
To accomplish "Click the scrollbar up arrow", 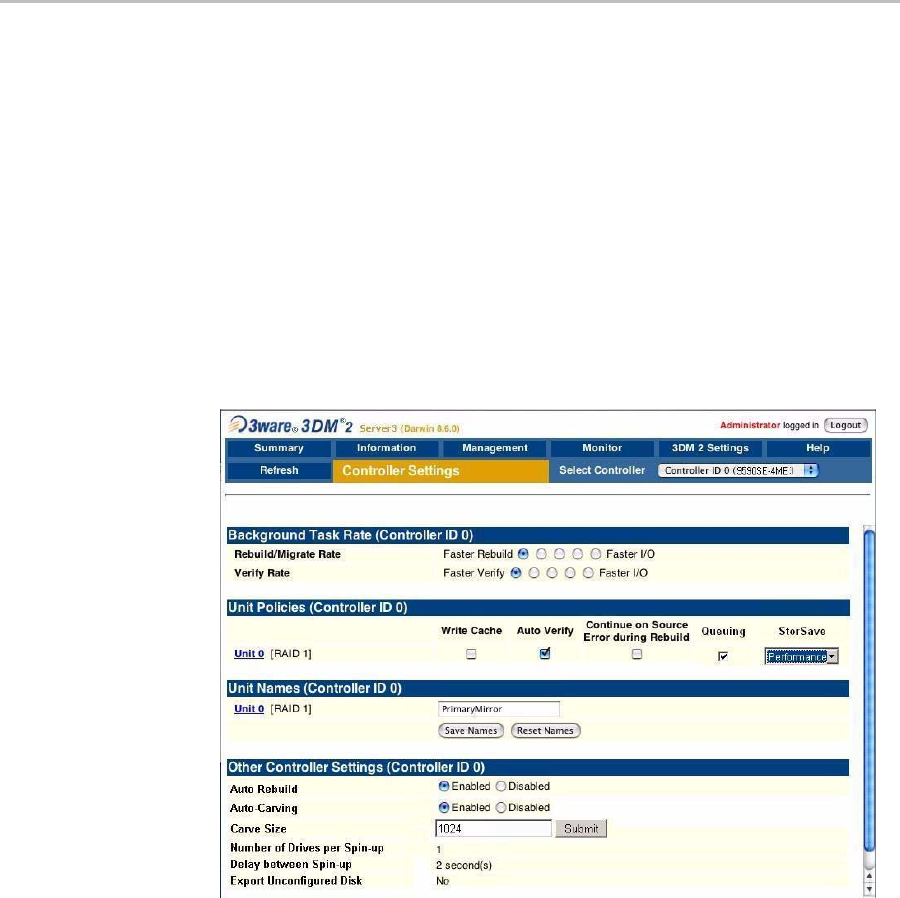I will (x=869, y=876).
